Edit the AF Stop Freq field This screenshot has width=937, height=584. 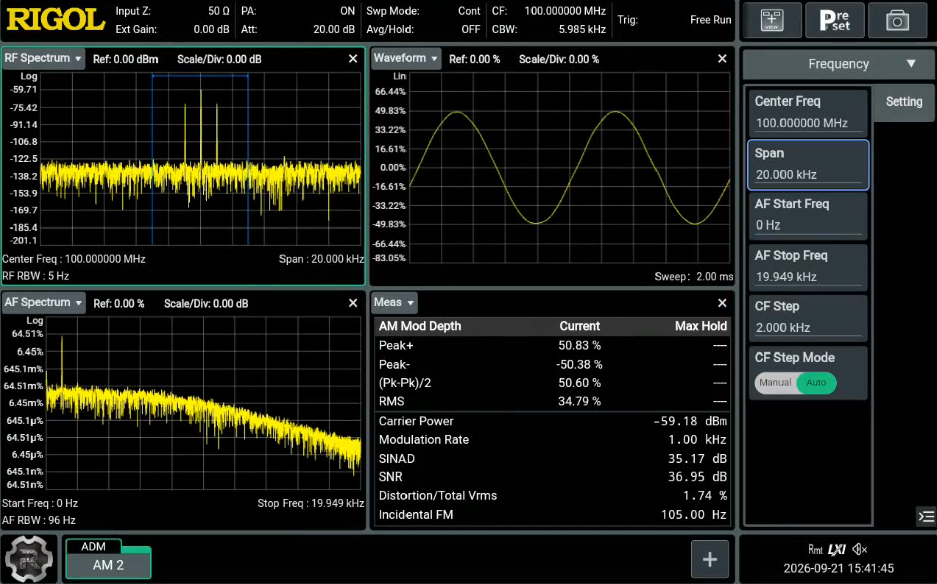808,267
